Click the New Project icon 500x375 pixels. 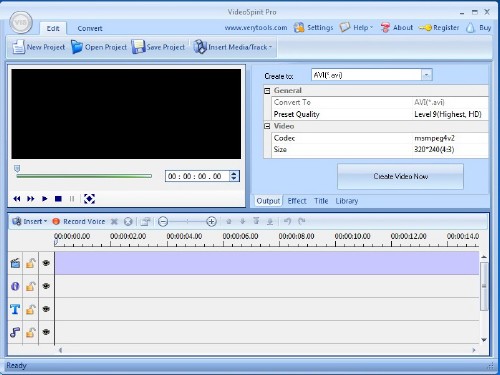tap(18, 47)
